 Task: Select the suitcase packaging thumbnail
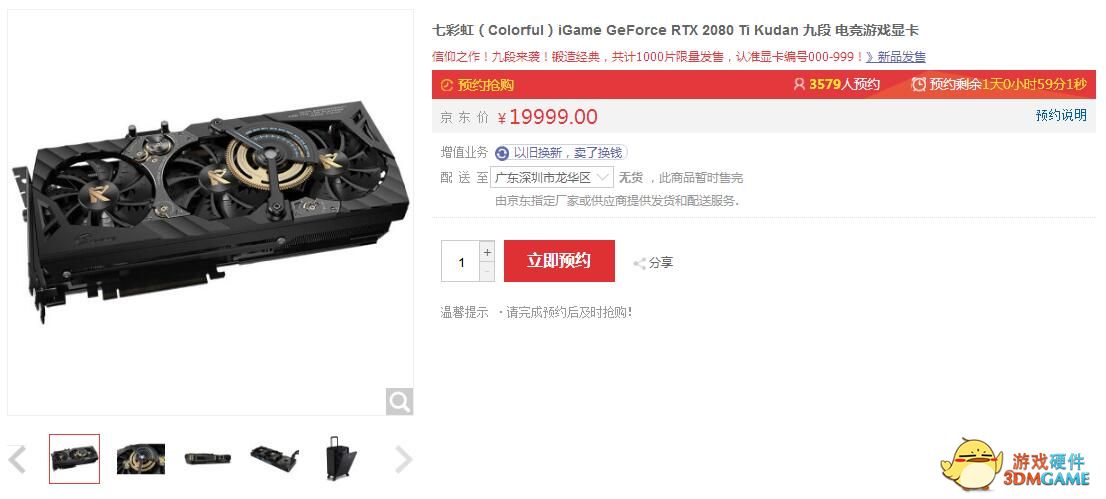(x=341, y=459)
